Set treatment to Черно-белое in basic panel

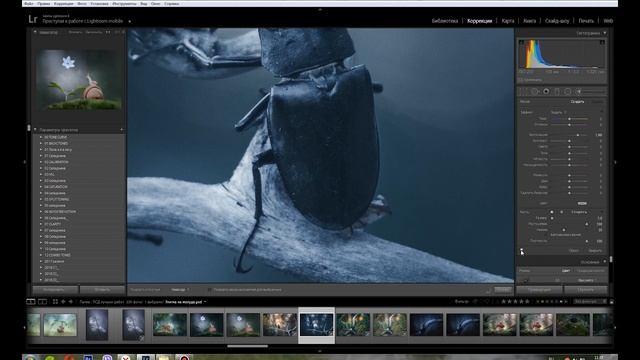click(591, 271)
